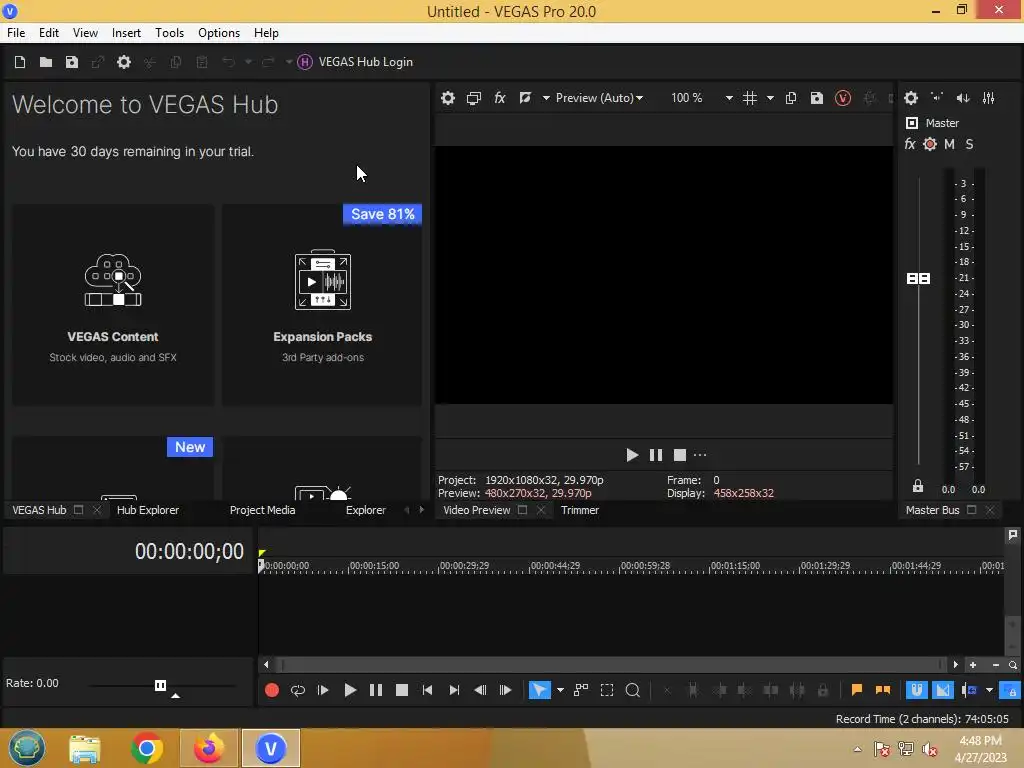This screenshot has width=1024, height=768.
Task: Switch to the Hub Explorer tab
Action: [x=148, y=510]
